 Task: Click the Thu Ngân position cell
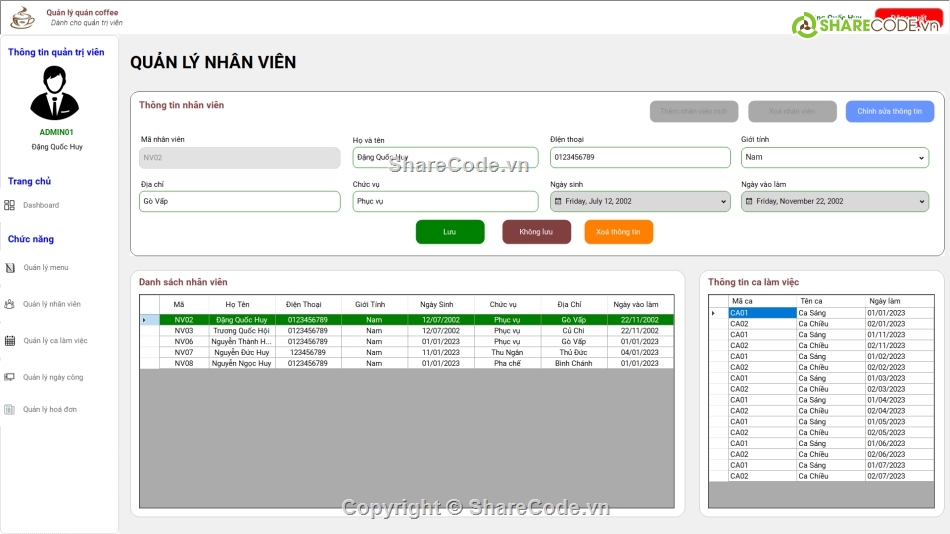point(507,353)
